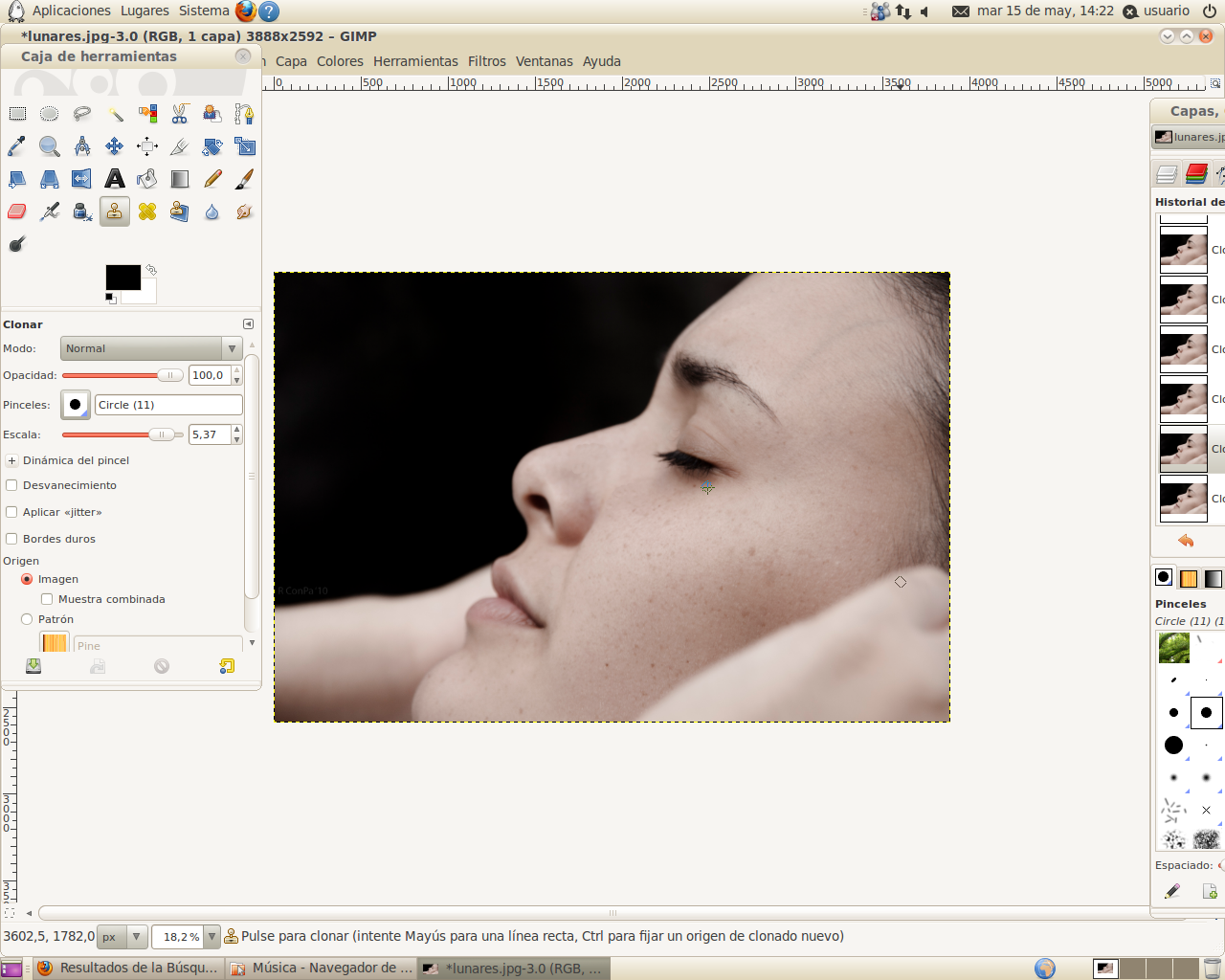
Task: Select the Select by Color tool
Action: point(147,114)
